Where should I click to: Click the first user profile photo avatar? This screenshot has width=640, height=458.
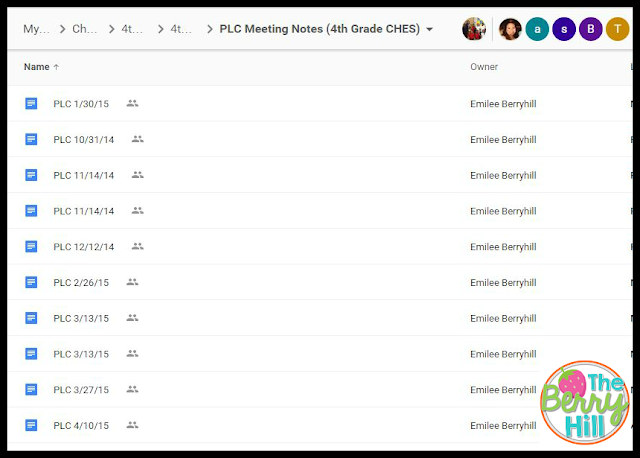point(474,29)
